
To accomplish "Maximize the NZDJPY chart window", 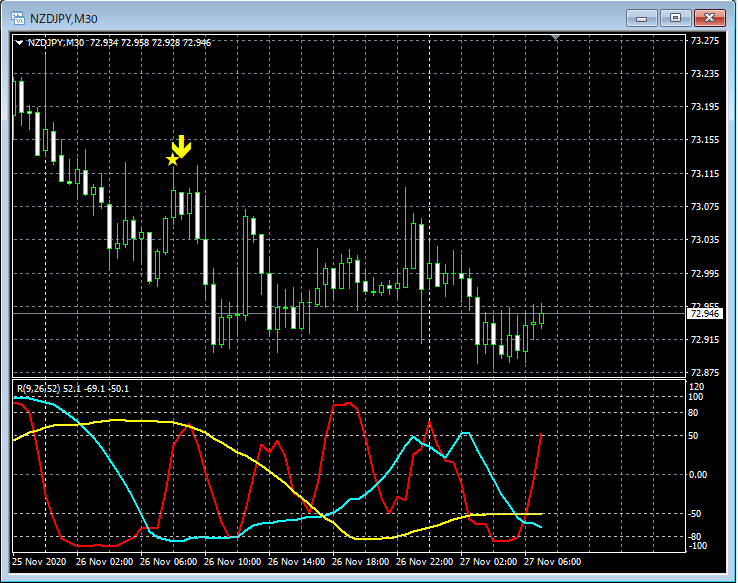I will [675, 17].
